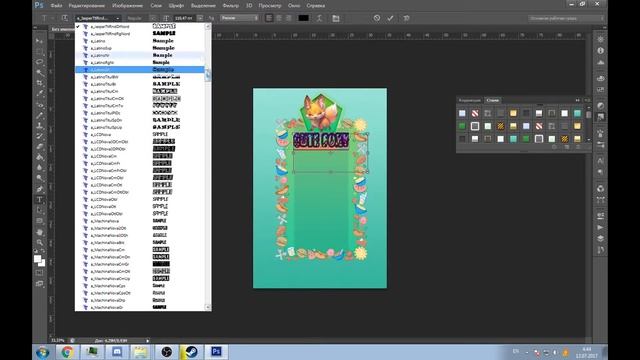The image size is (640, 360).
Task: Open the font size dropdown arrow
Action: [200, 18]
